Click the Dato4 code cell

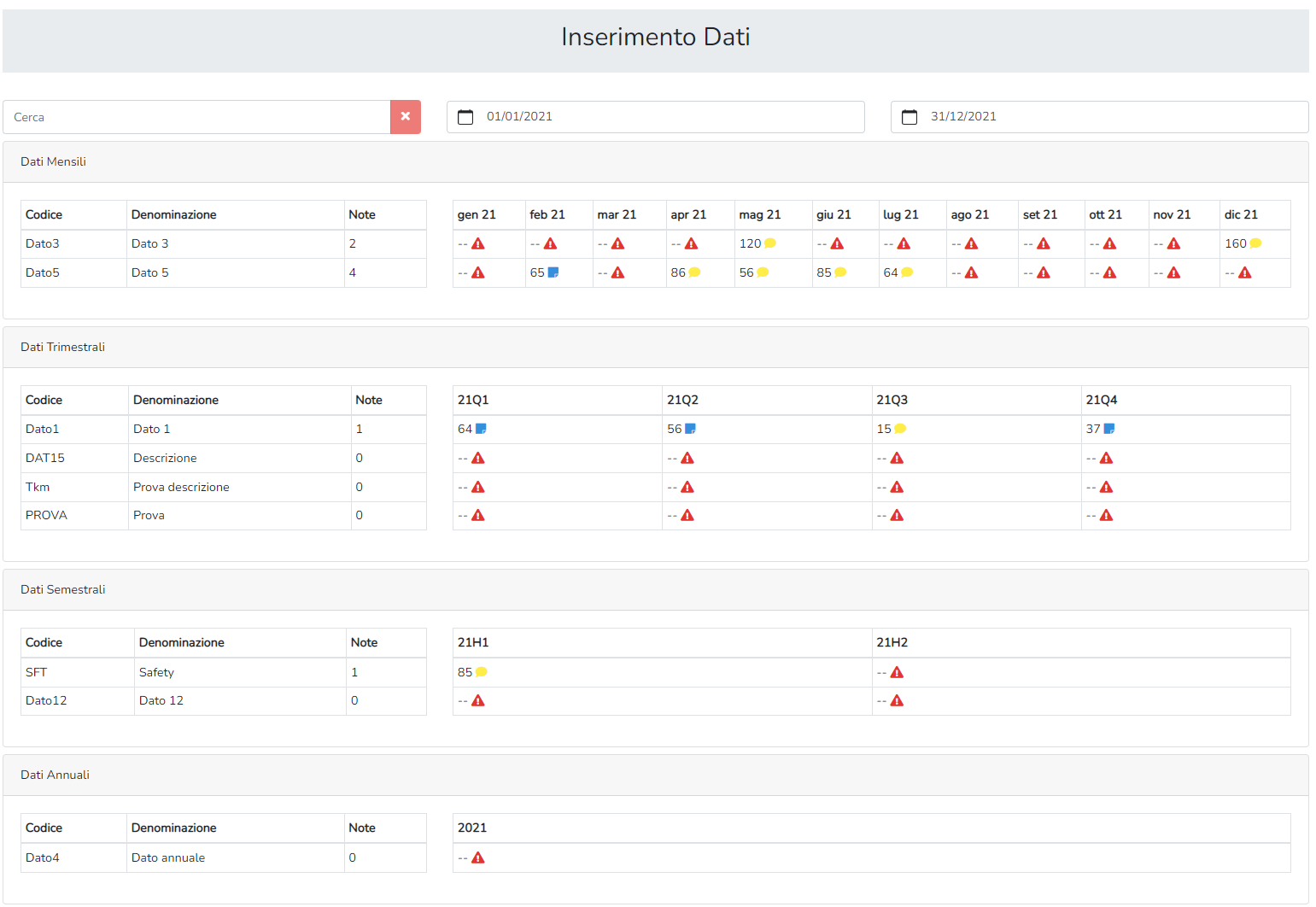click(73, 858)
